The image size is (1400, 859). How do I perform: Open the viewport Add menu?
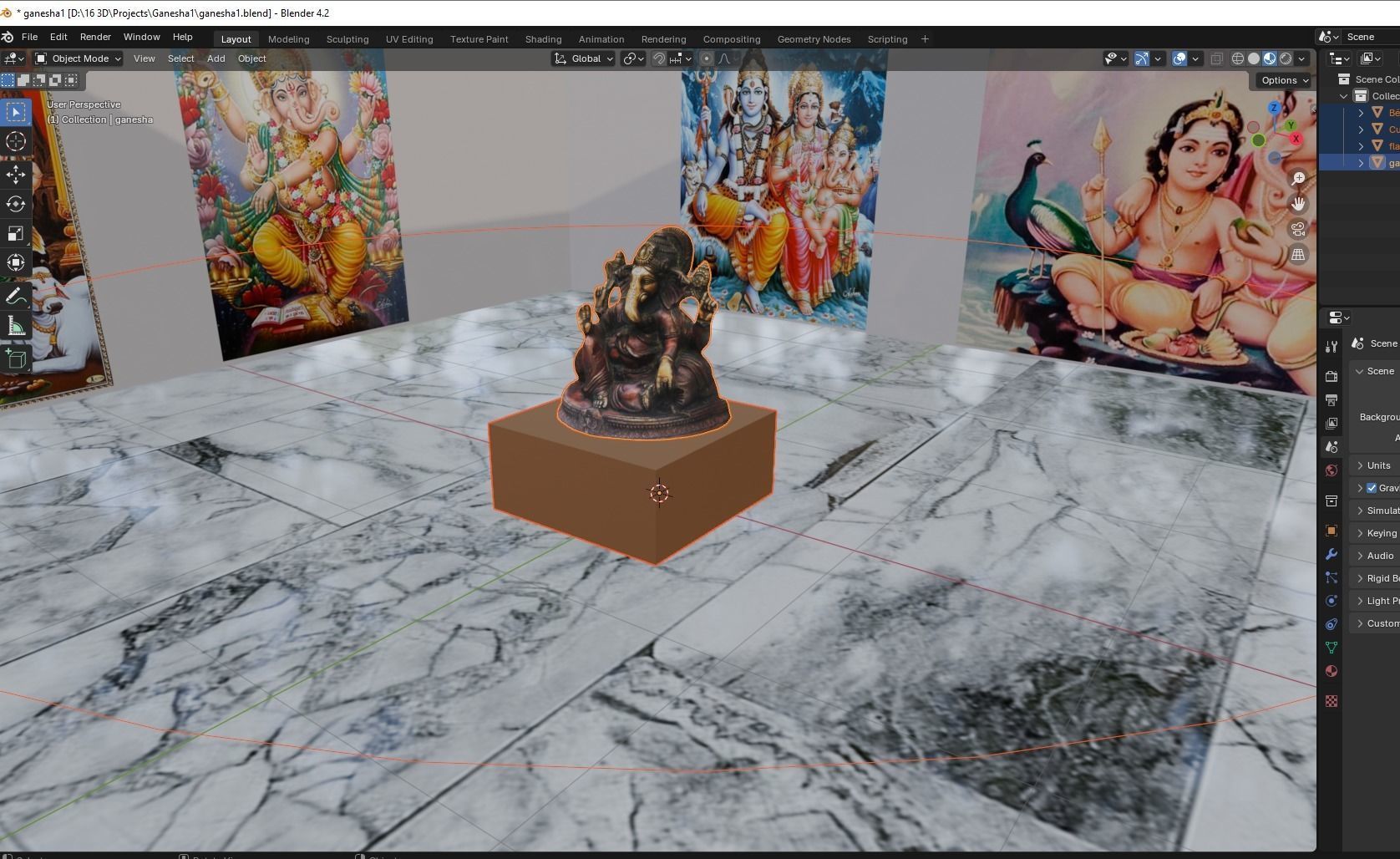[216, 58]
